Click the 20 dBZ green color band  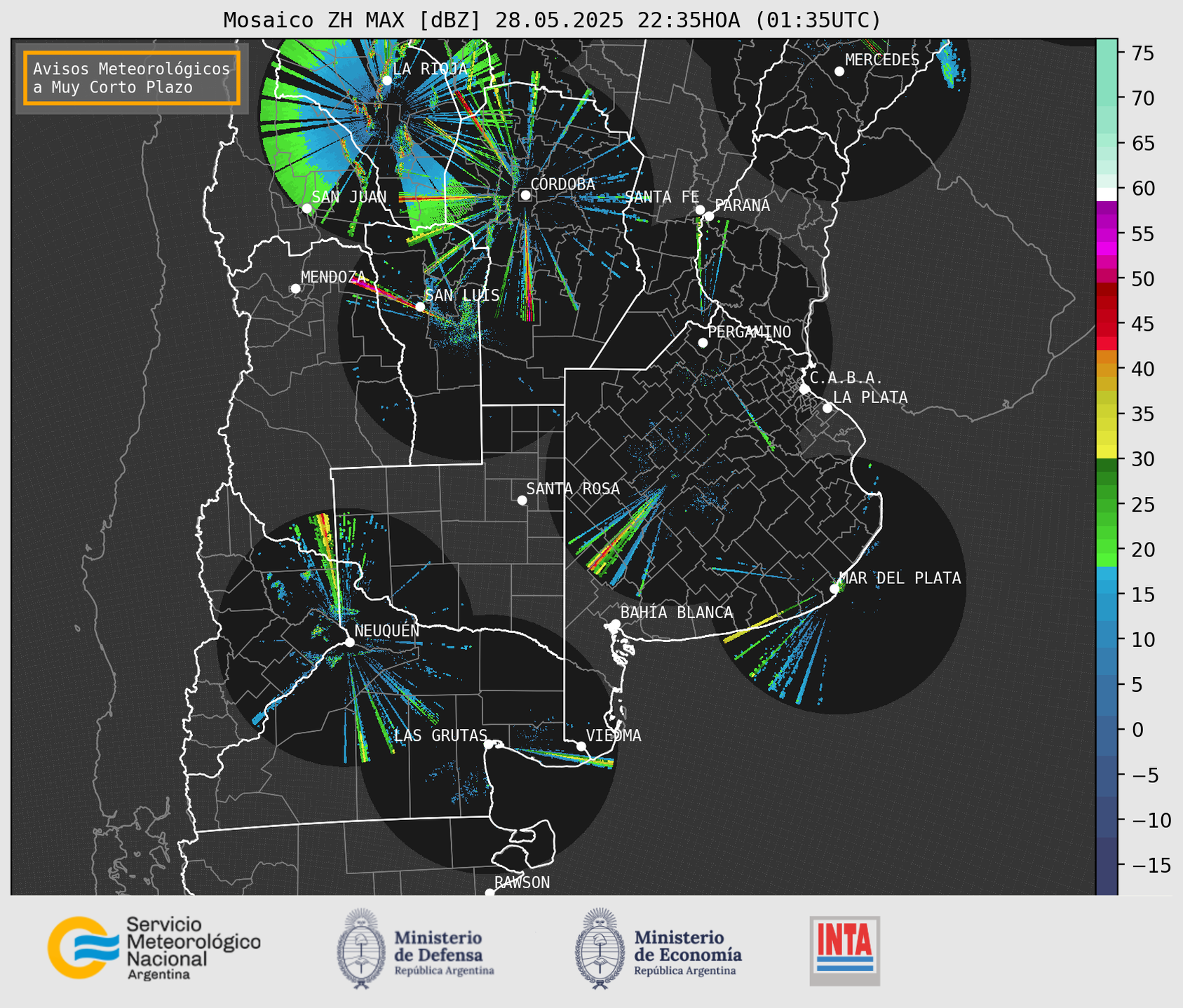coord(1107,547)
